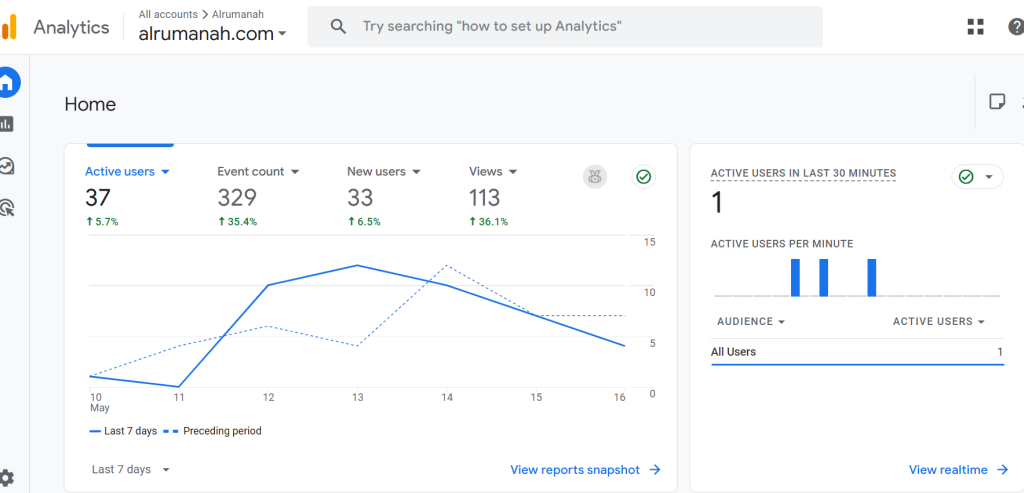Viewport: 1024px width, 493px height.
Task: Open the alrumanah.com property selector
Action: tap(212, 34)
